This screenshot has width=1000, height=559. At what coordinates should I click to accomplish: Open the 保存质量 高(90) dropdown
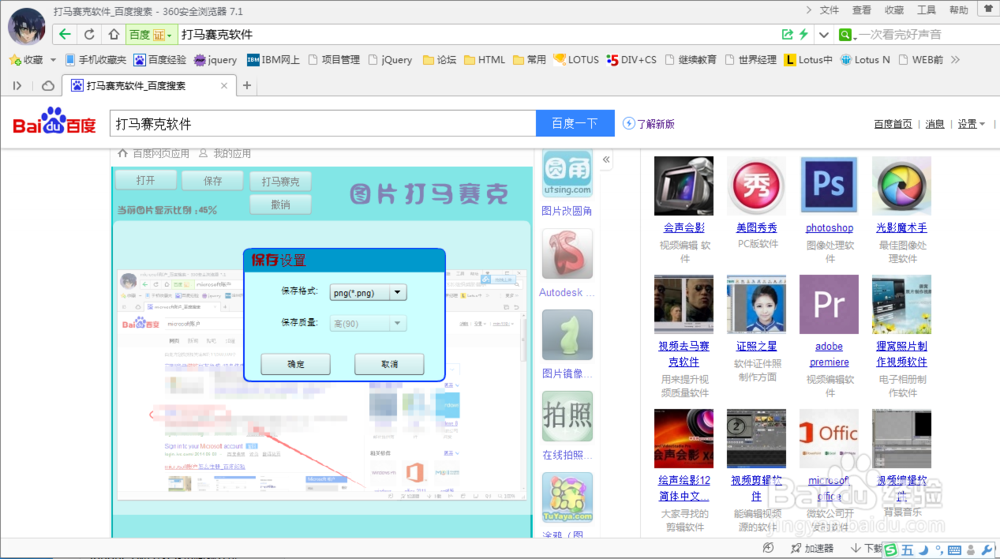coord(368,323)
